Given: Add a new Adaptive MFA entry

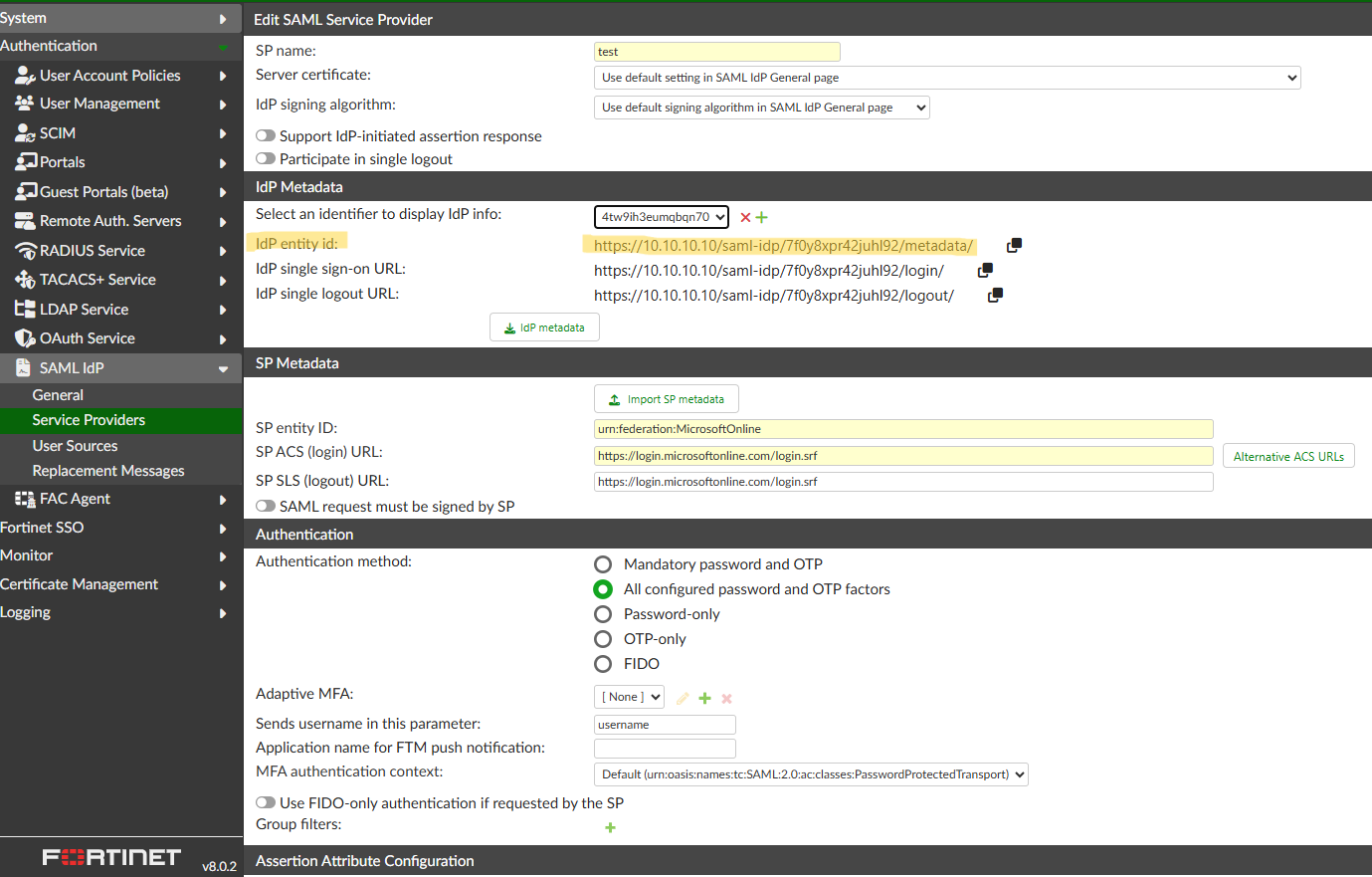Looking at the screenshot, I should click(x=704, y=699).
